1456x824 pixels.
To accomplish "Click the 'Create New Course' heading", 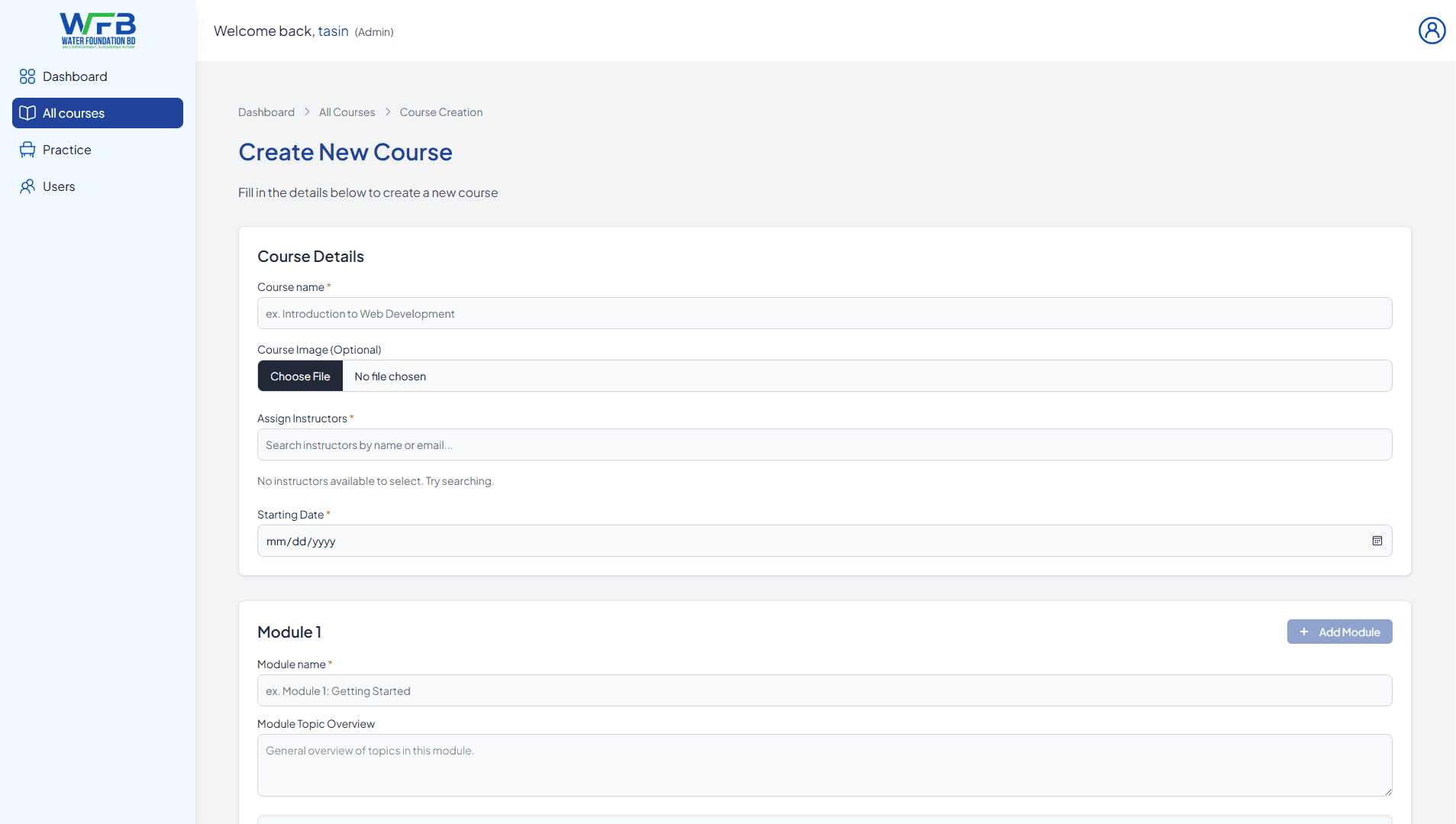I will [x=345, y=152].
